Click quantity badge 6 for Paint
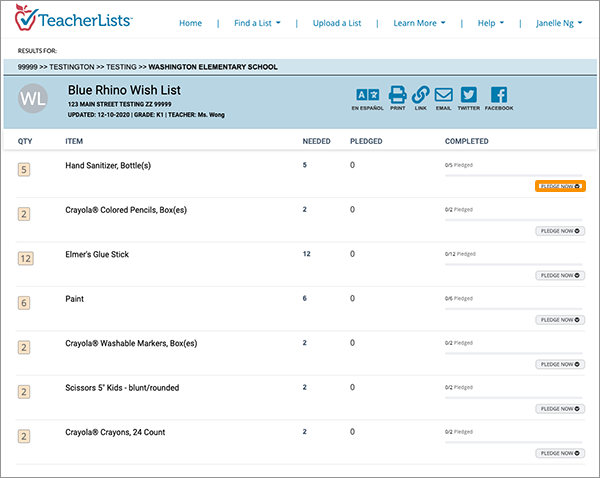The height and width of the screenshot is (478, 600). pos(24,303)
